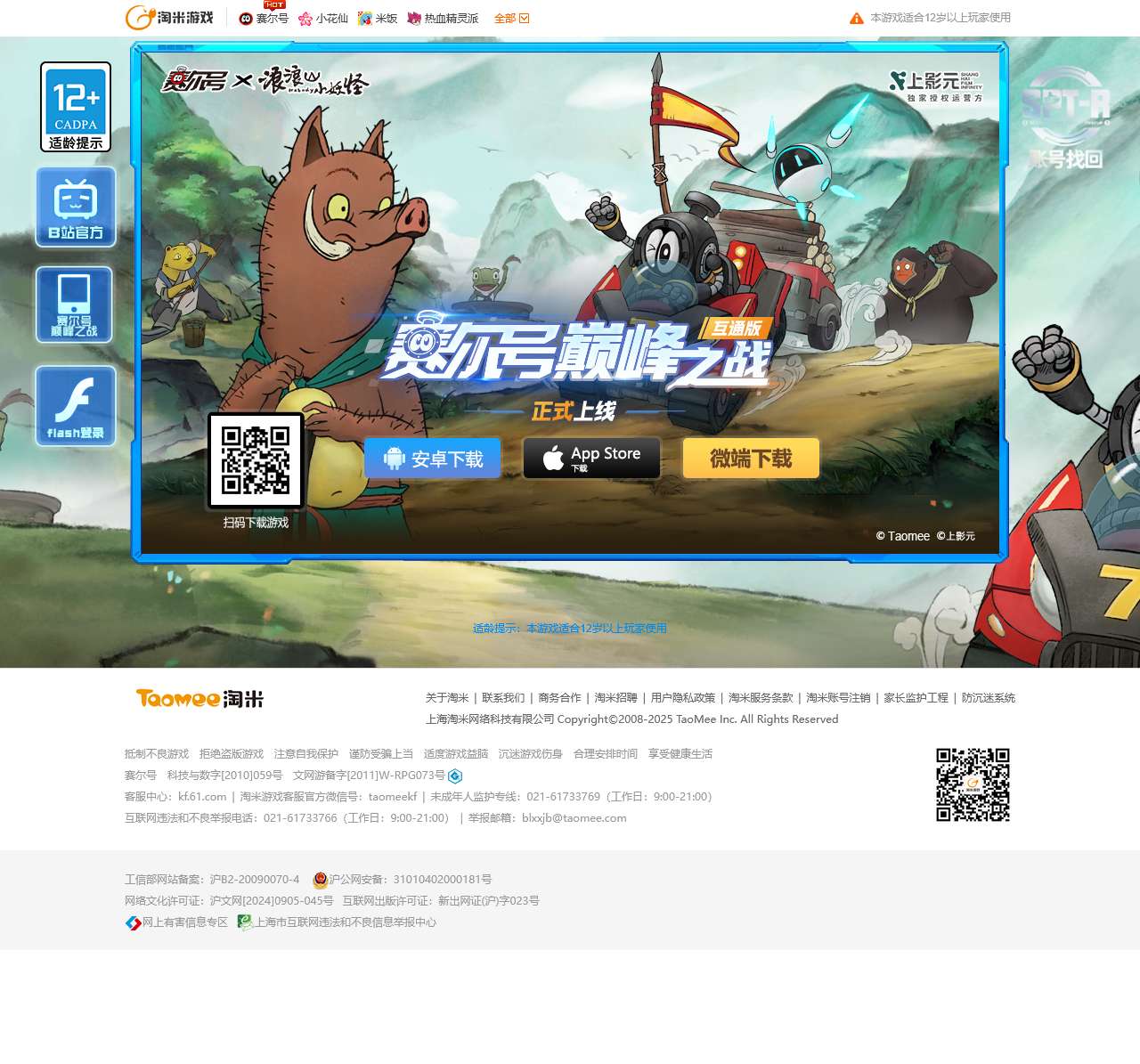
Task: Click the App Store download button
Action: 591,459
